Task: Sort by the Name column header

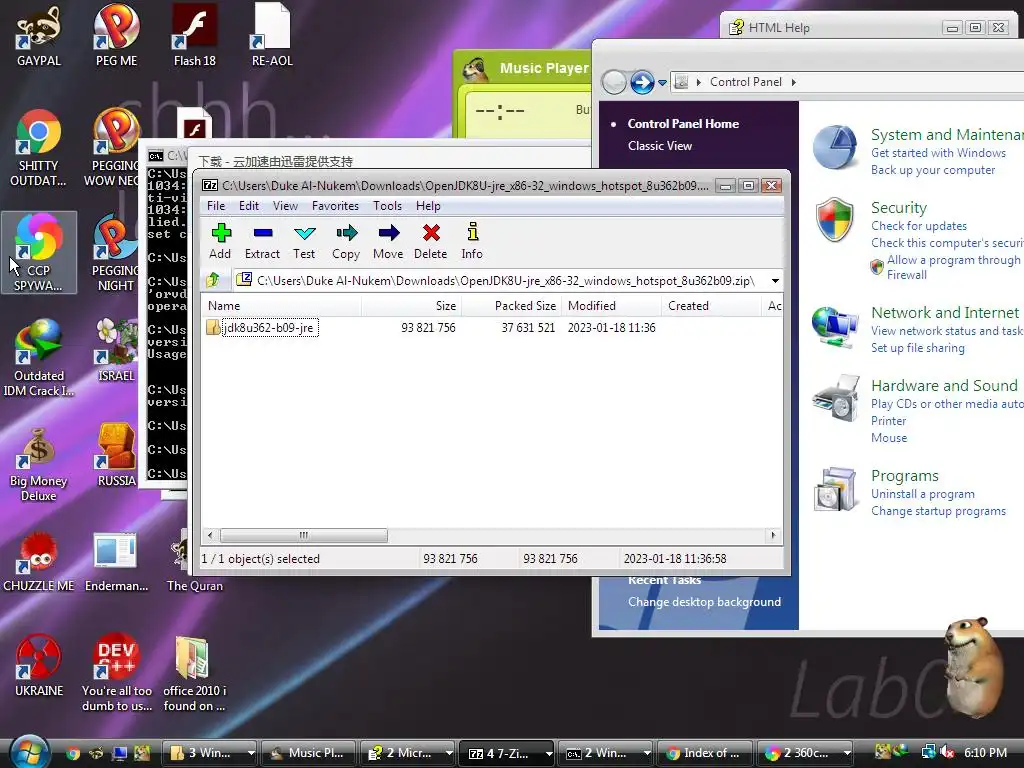Action: 282,306
